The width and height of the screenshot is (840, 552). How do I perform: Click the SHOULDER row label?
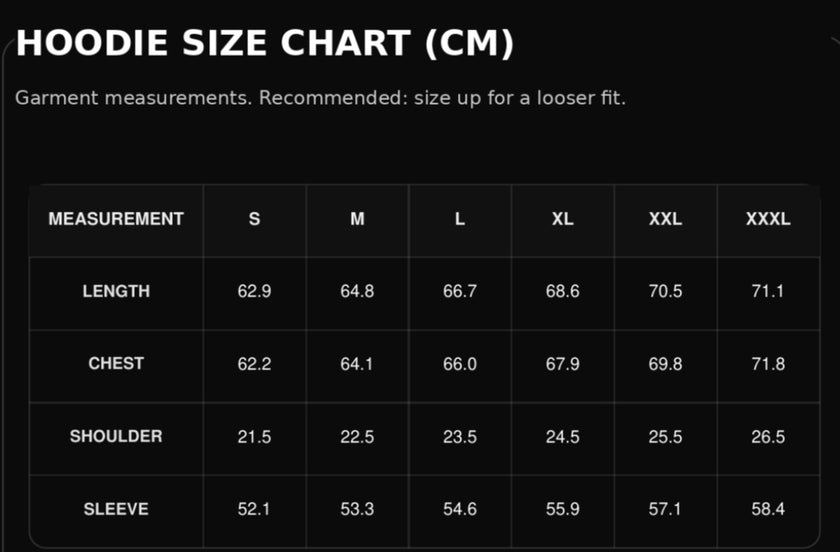point(116,437)
